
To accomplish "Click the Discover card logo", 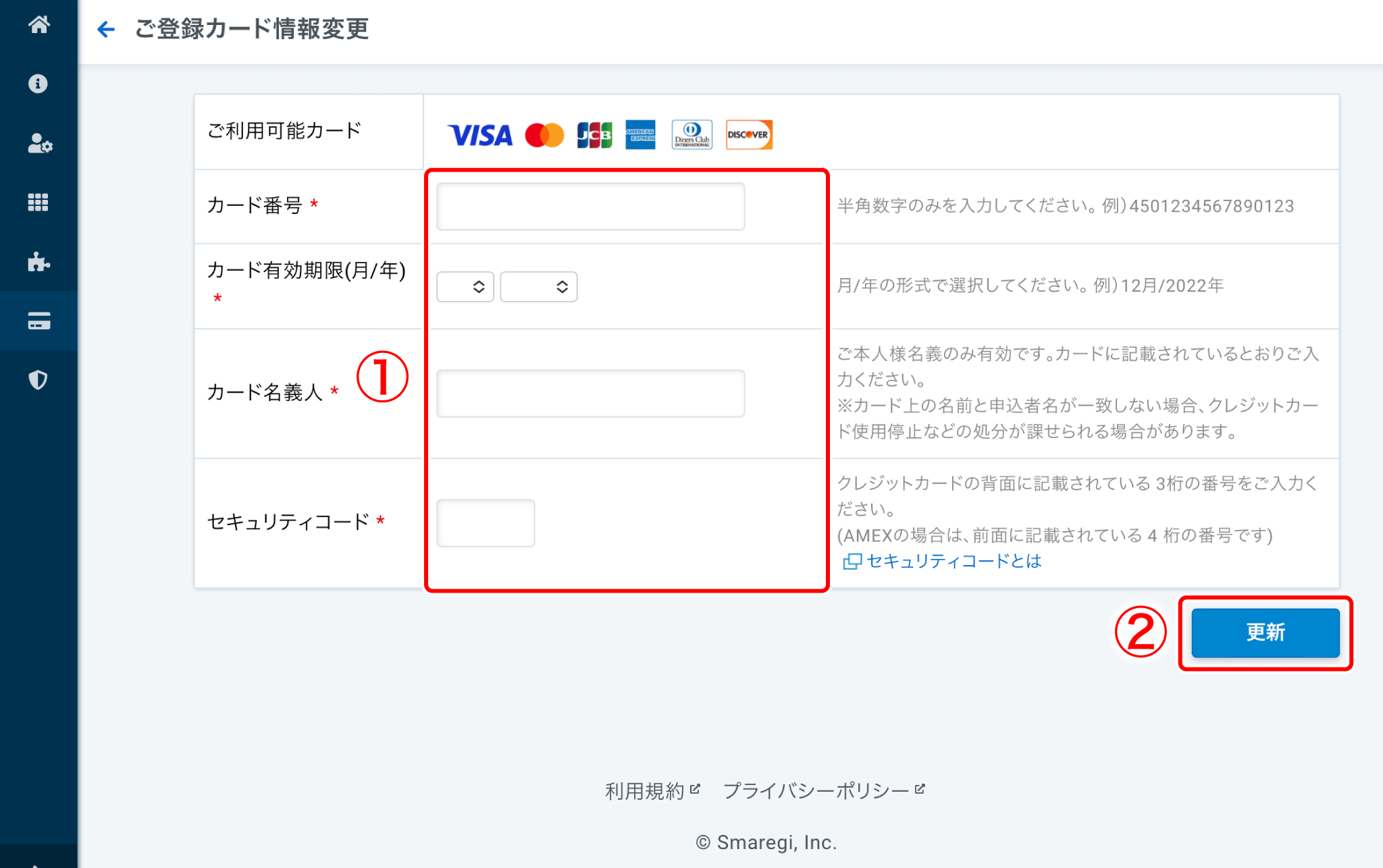I will 748,135.
